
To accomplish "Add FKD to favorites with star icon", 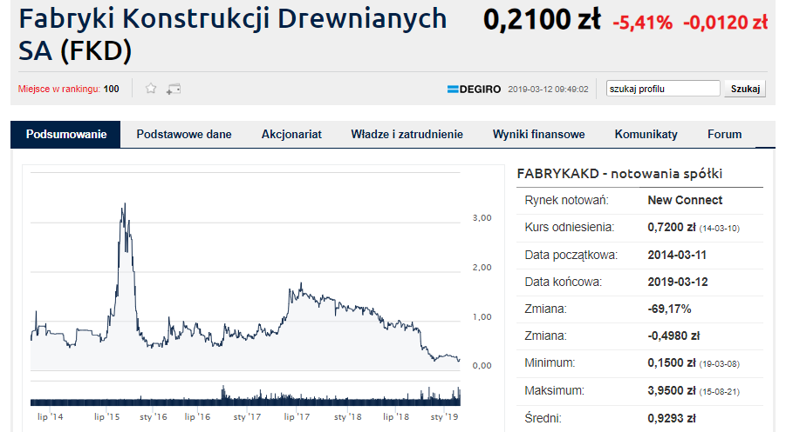I will 151,89.
